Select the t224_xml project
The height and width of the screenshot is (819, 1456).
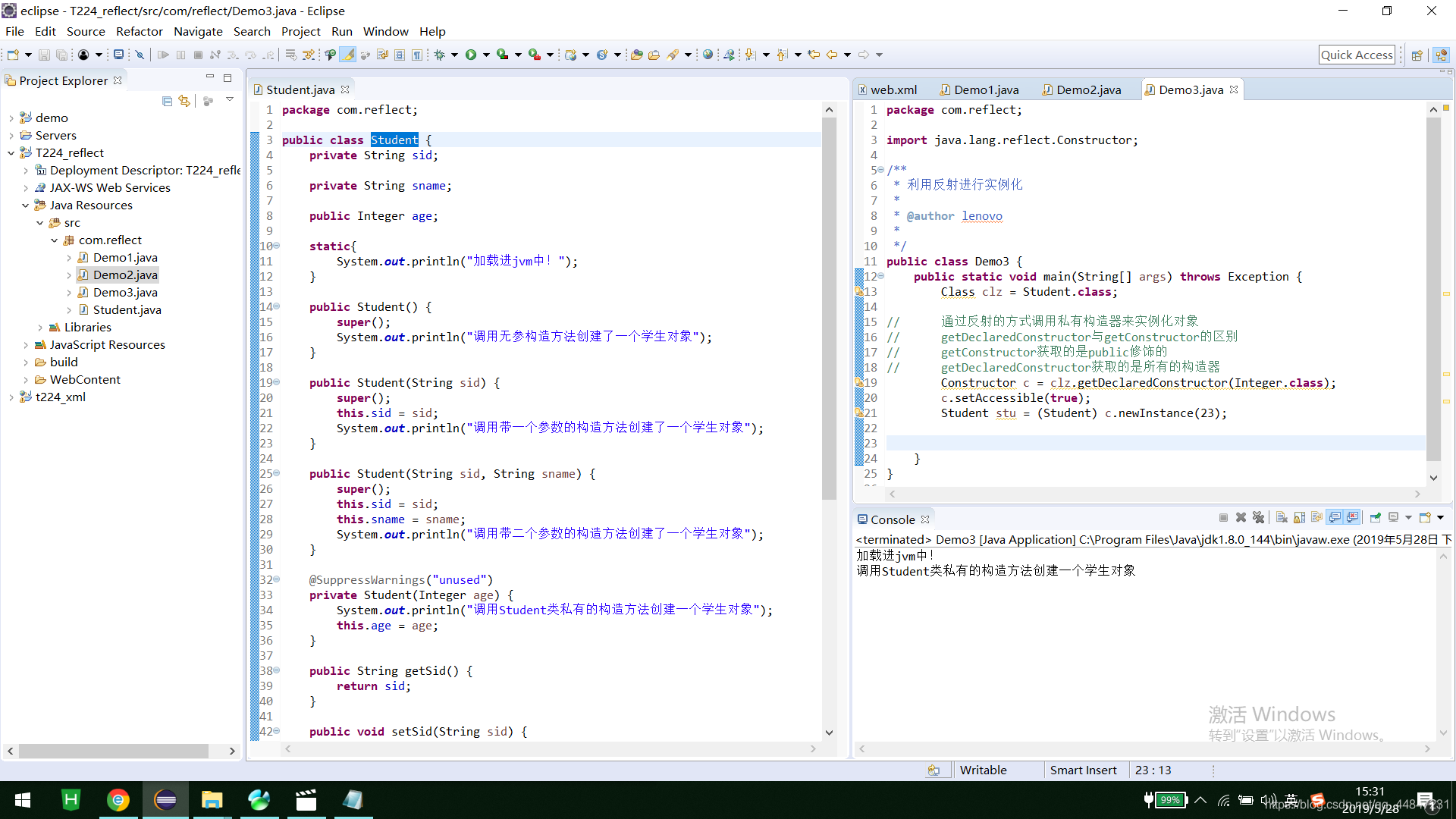click(x=60, y=397)
